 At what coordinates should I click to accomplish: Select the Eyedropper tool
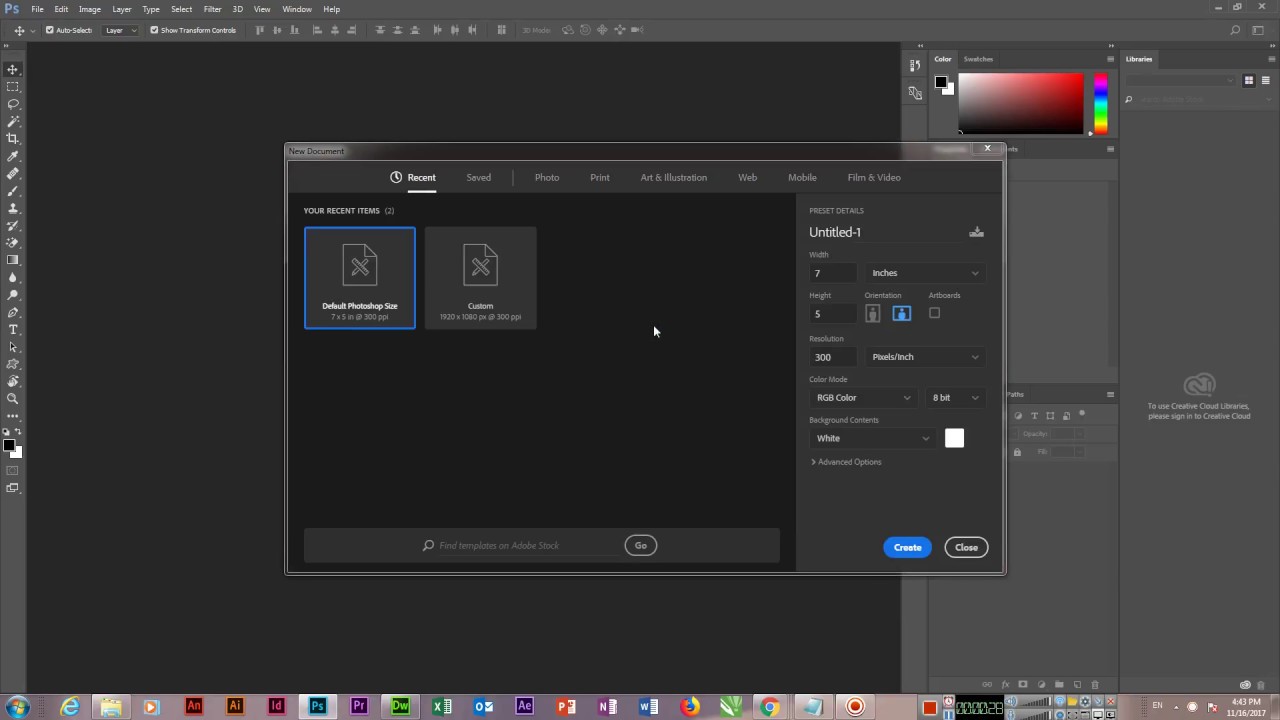tap(13, 156)
